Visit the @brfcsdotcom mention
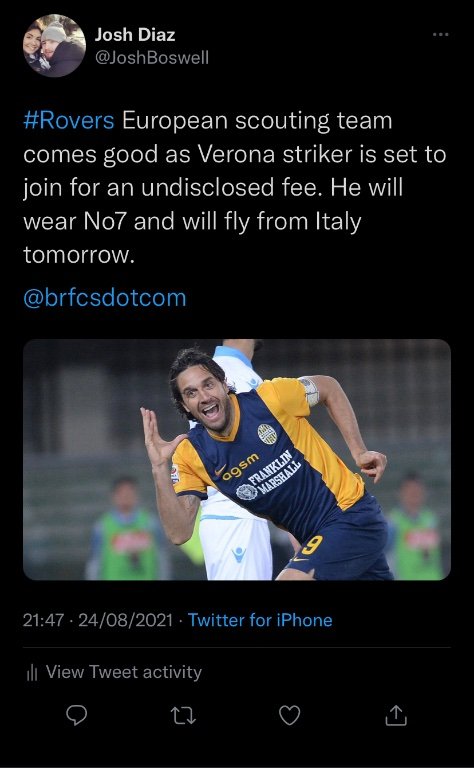474x768 pixels. point(105,298)
